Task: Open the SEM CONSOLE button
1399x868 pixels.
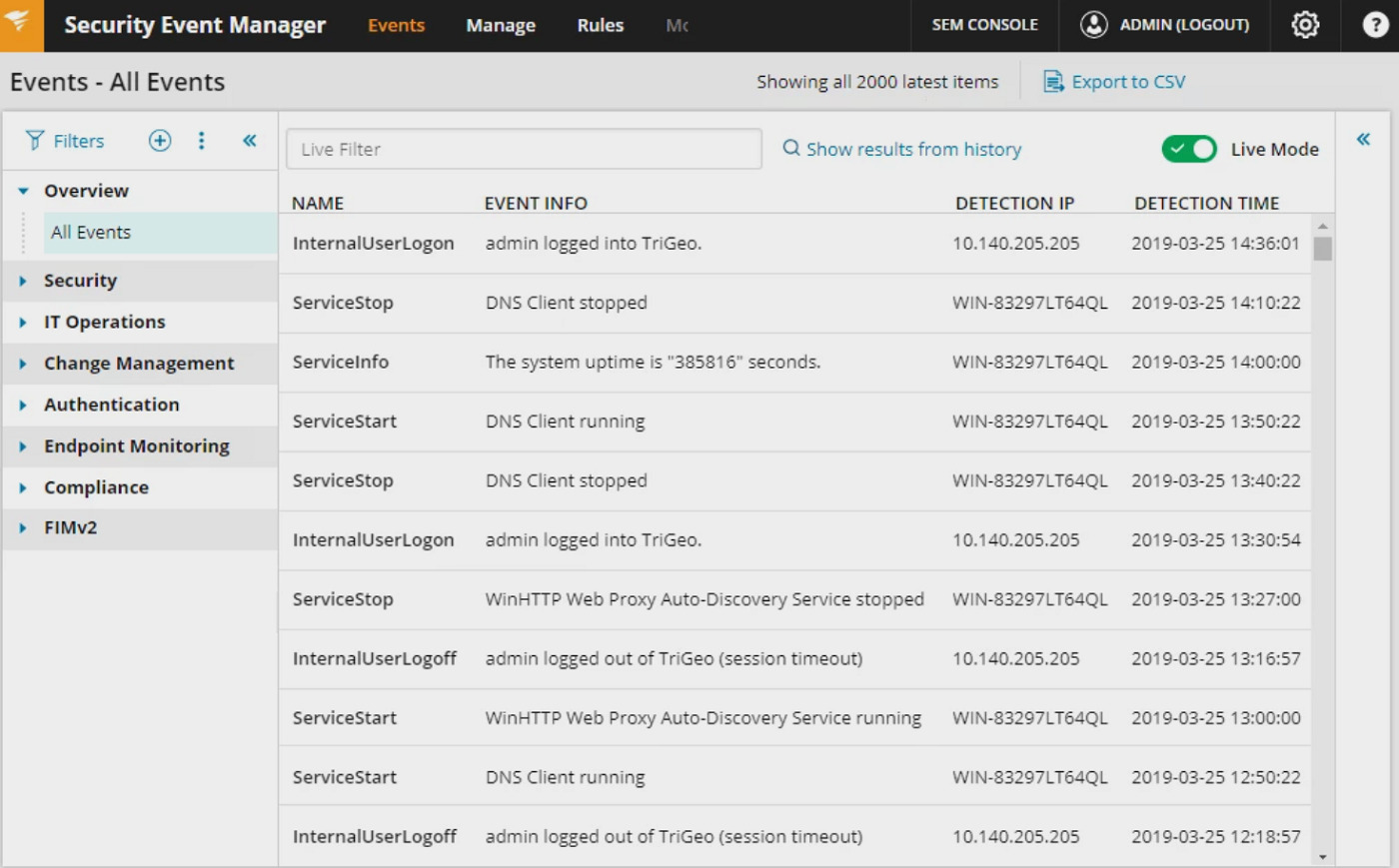Action: 984,25
